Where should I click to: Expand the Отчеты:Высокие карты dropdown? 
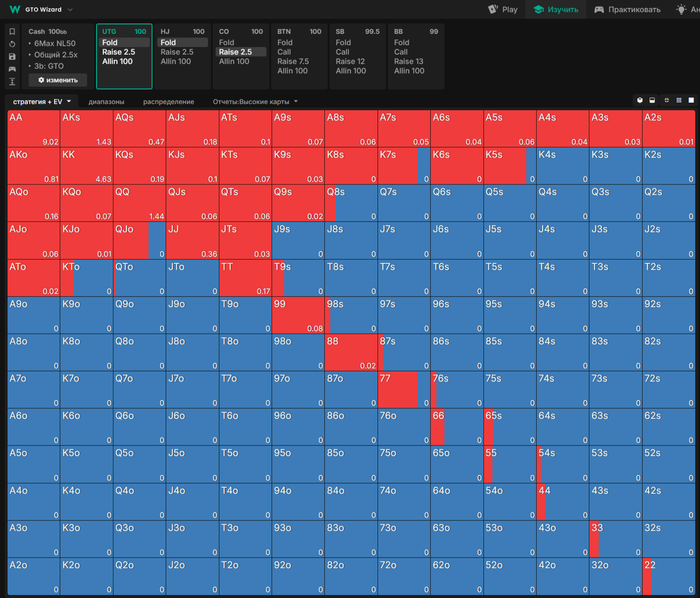pyautogui.click(x=255, y=102)
